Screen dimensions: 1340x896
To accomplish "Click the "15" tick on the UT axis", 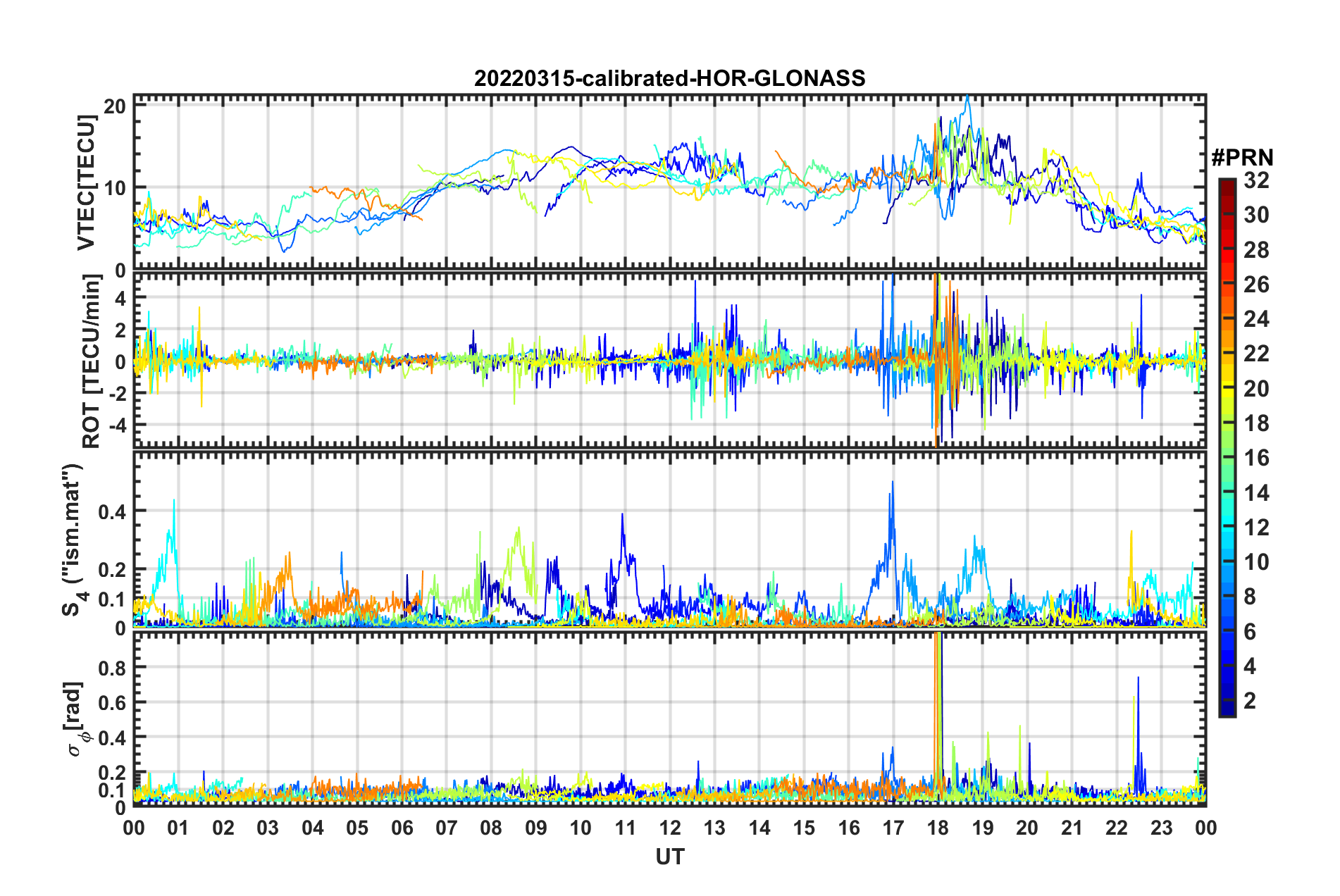I will (804, 828).
